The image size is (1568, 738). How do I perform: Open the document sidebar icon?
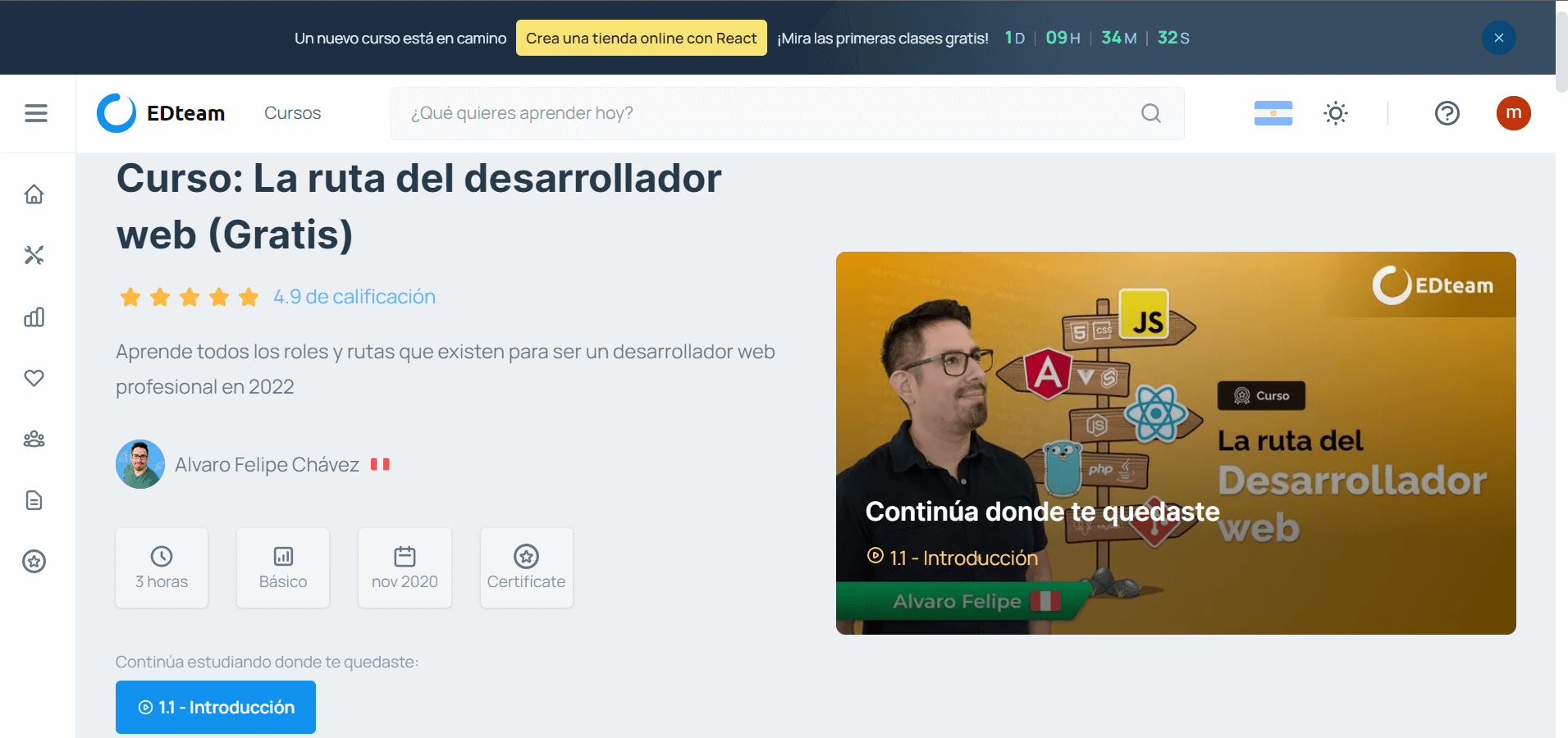[34, 500]
